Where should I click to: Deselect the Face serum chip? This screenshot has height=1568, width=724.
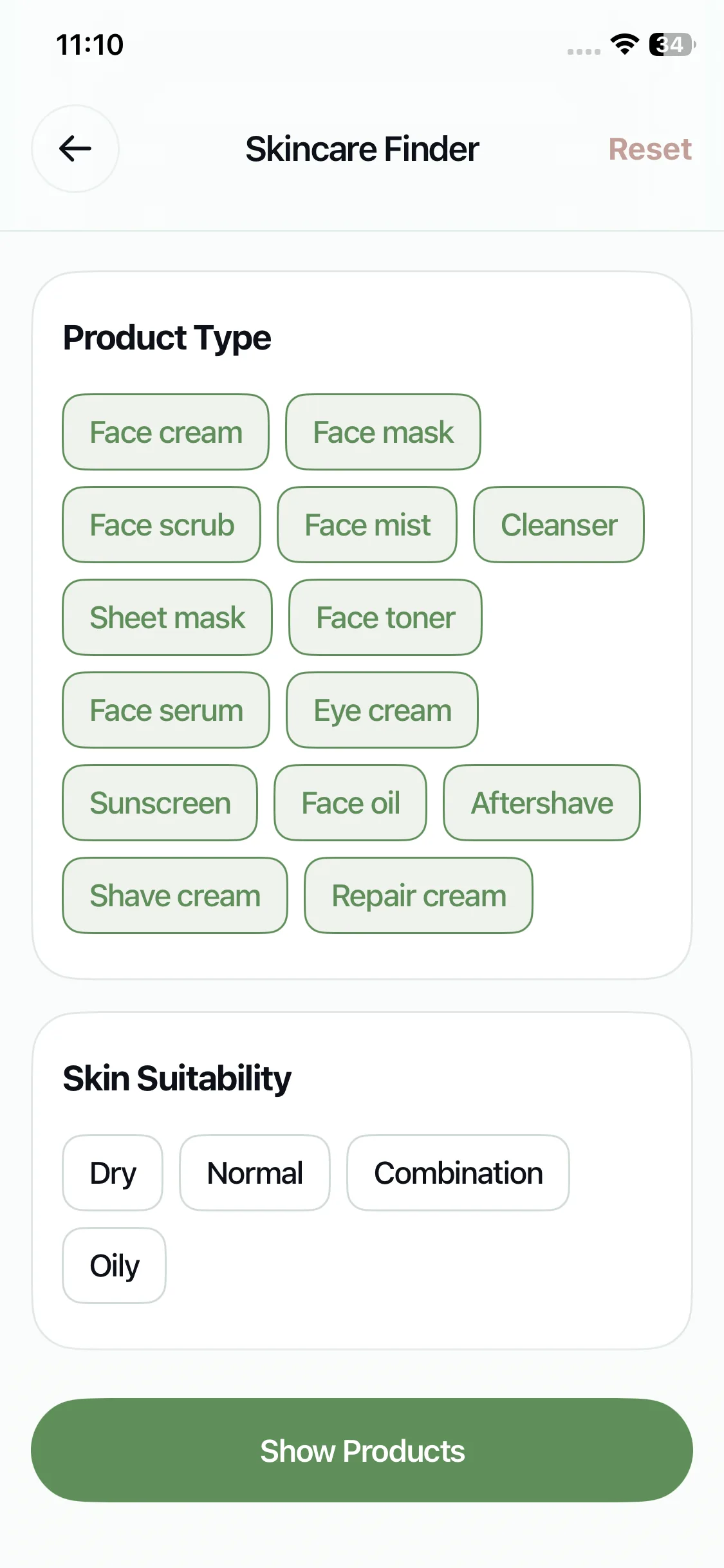[x=166, y=710]
